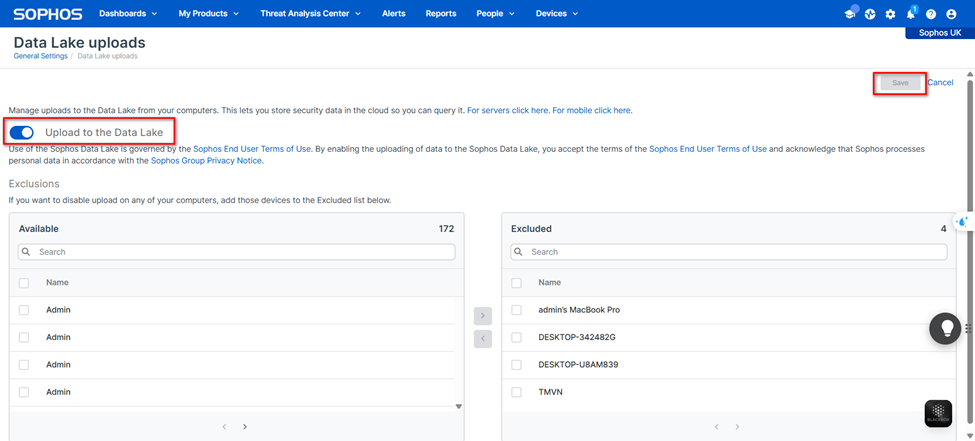Click the health pulse status icon

870,14
